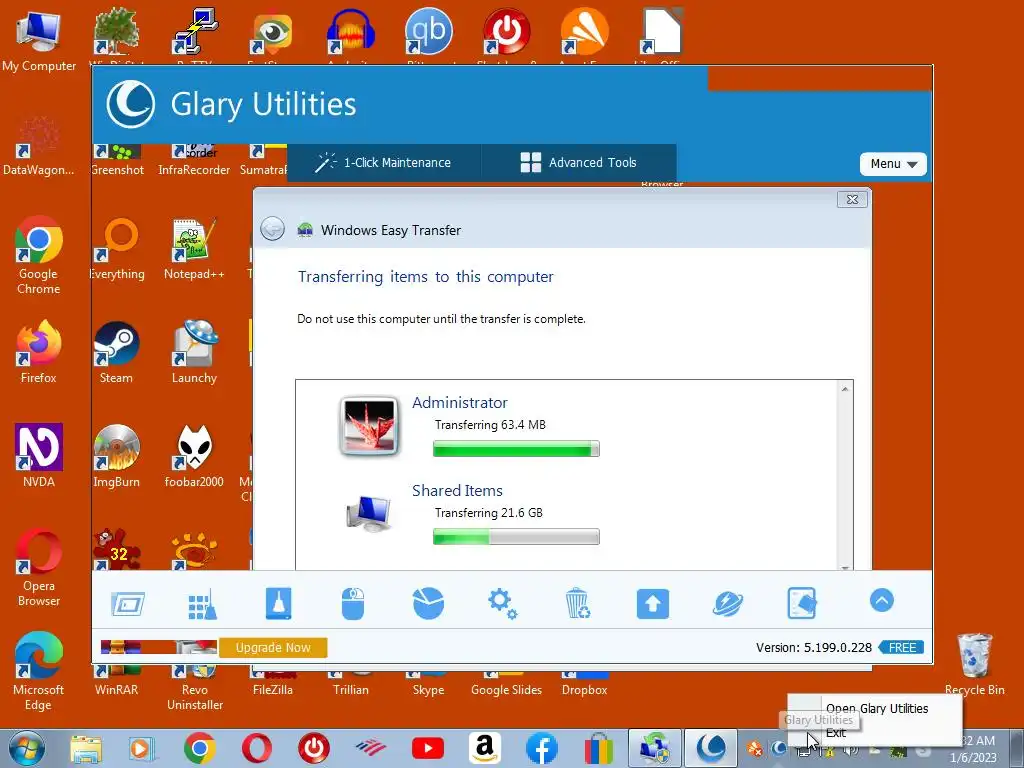The width and height of the screenshot is (1024, 768).
Task: Open the planet-with-lightning Browser Assistant icon
Action: point(728,603)
